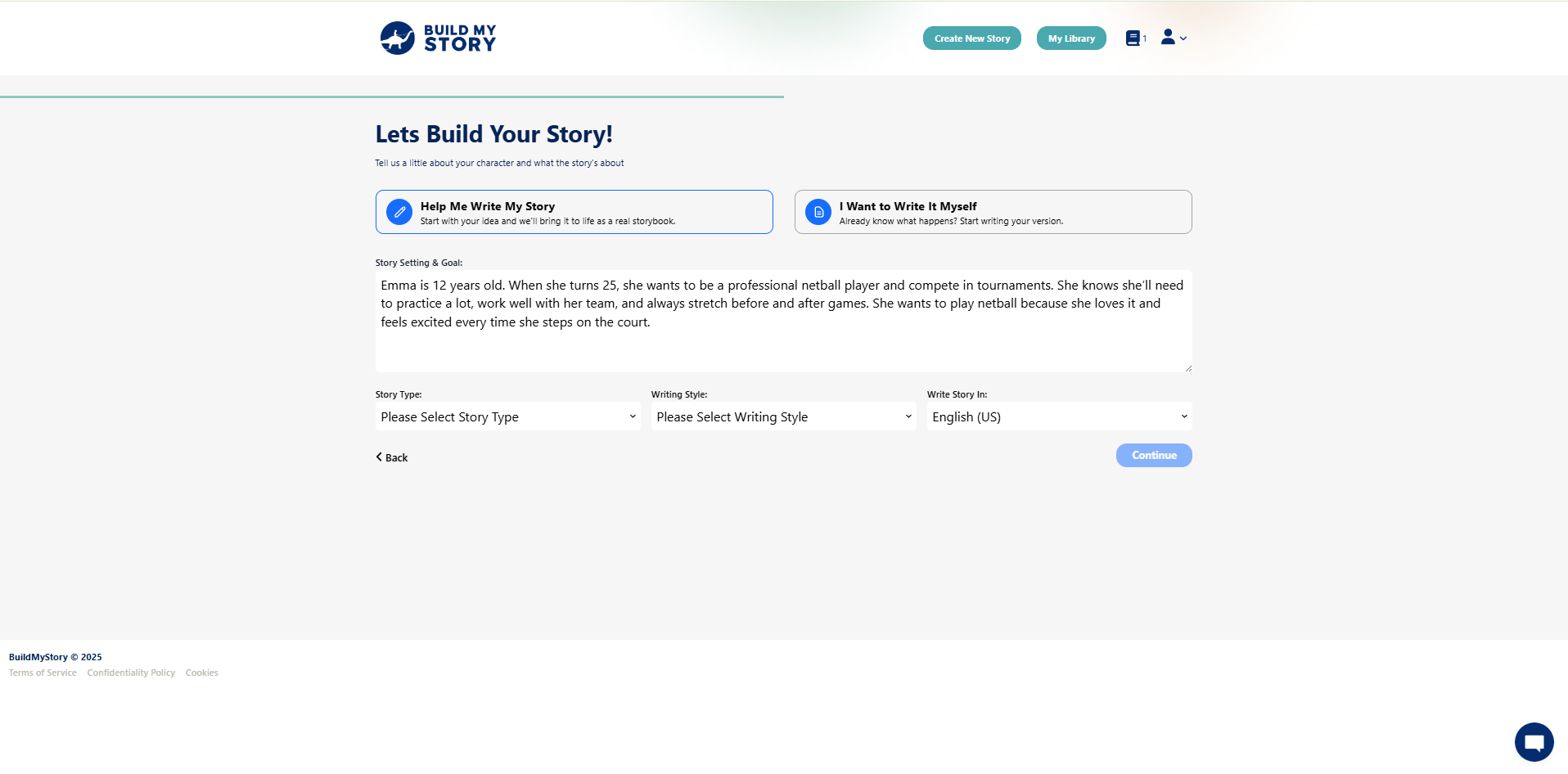The height and width of the screenshot is (774, 1568).
Task: Go back using the Back link
Action: pos(392,457)
